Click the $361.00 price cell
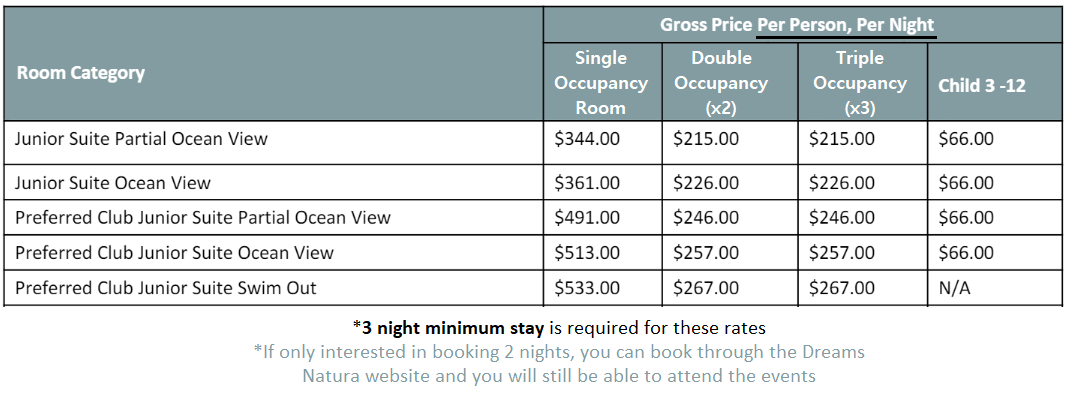 coord(587,183)
